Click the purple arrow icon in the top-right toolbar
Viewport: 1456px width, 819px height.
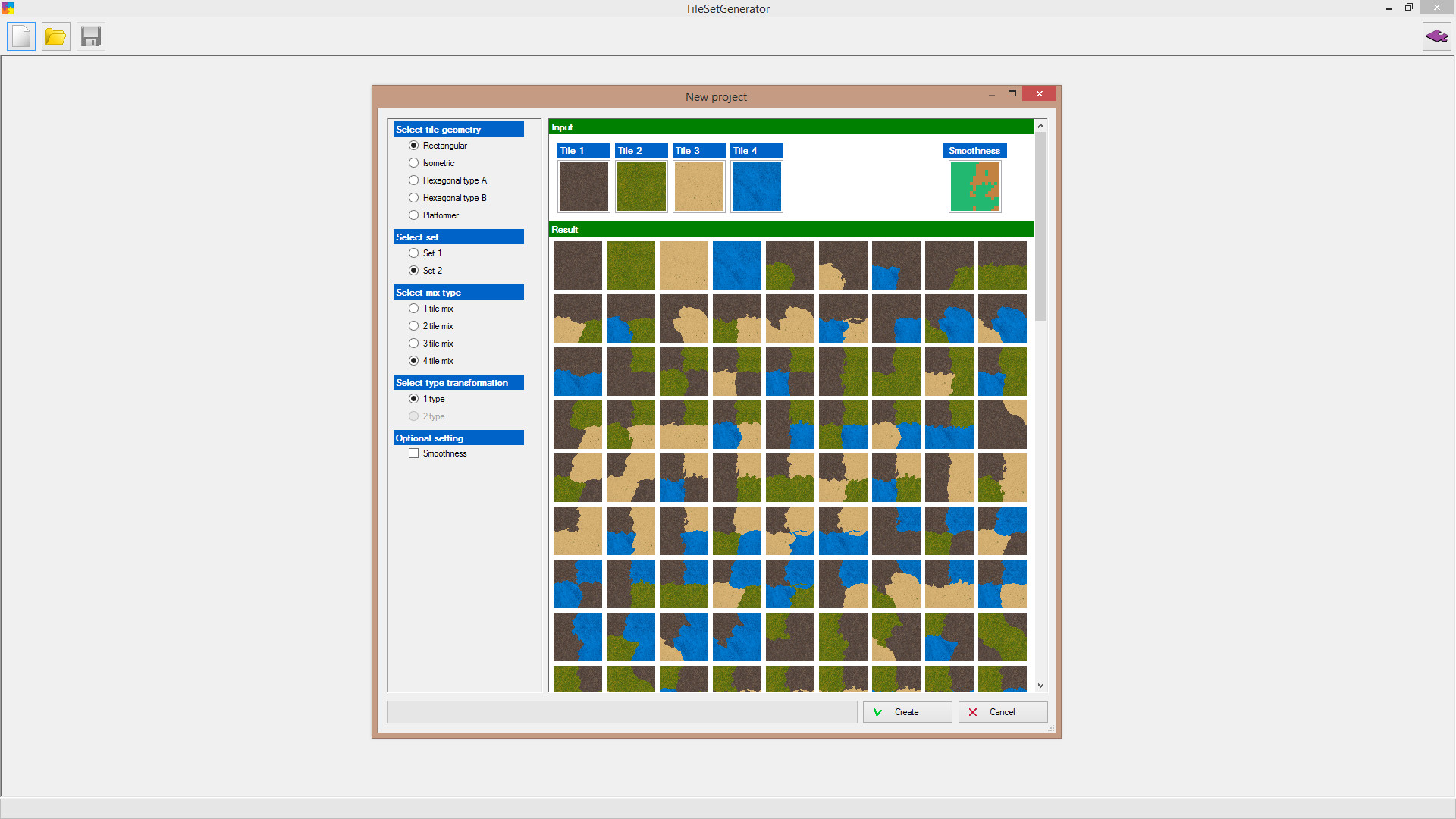[x=1436, y=36]
